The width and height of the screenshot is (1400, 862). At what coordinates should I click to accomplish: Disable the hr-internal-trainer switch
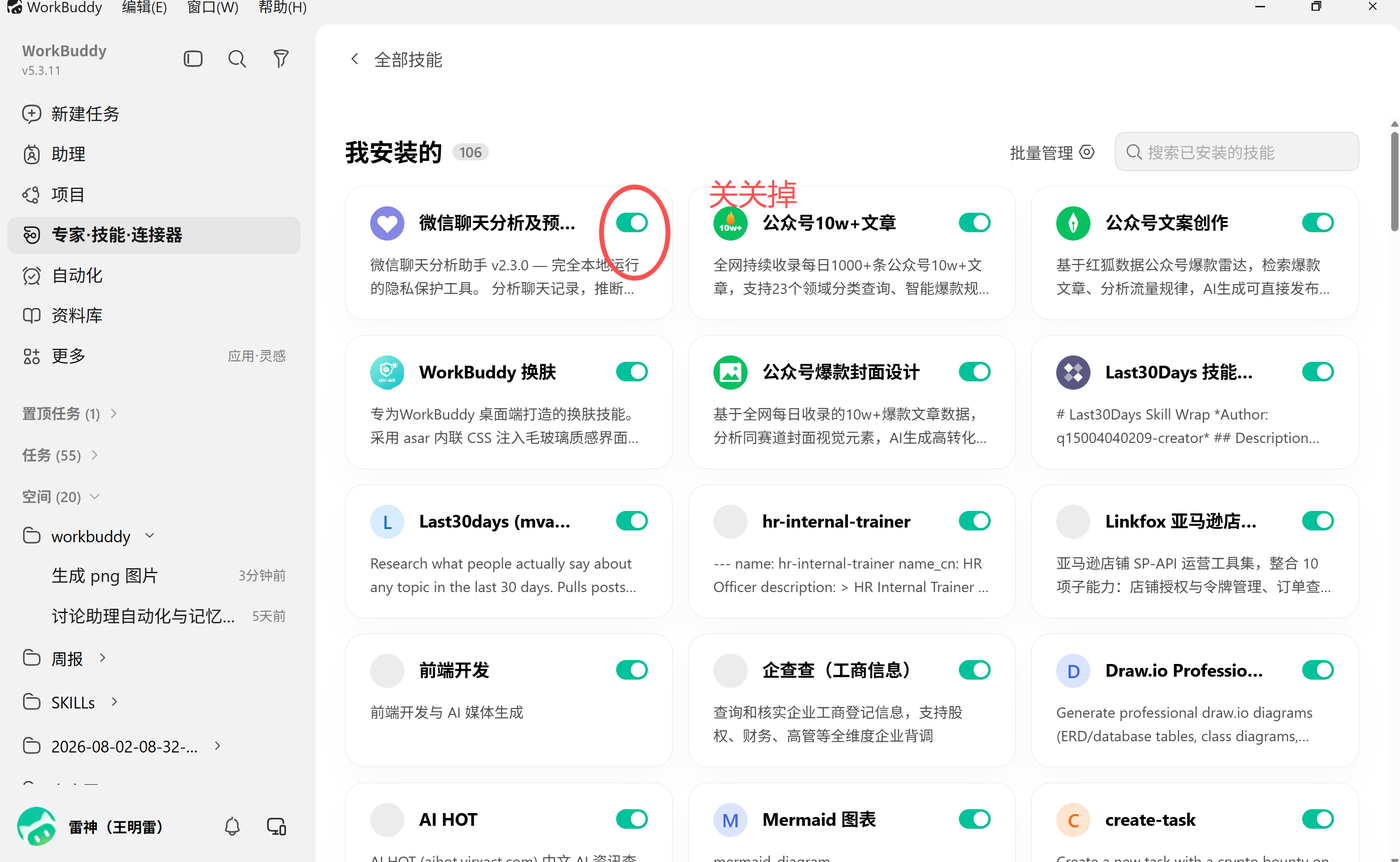pyautogui.click(x=975, y=521)
